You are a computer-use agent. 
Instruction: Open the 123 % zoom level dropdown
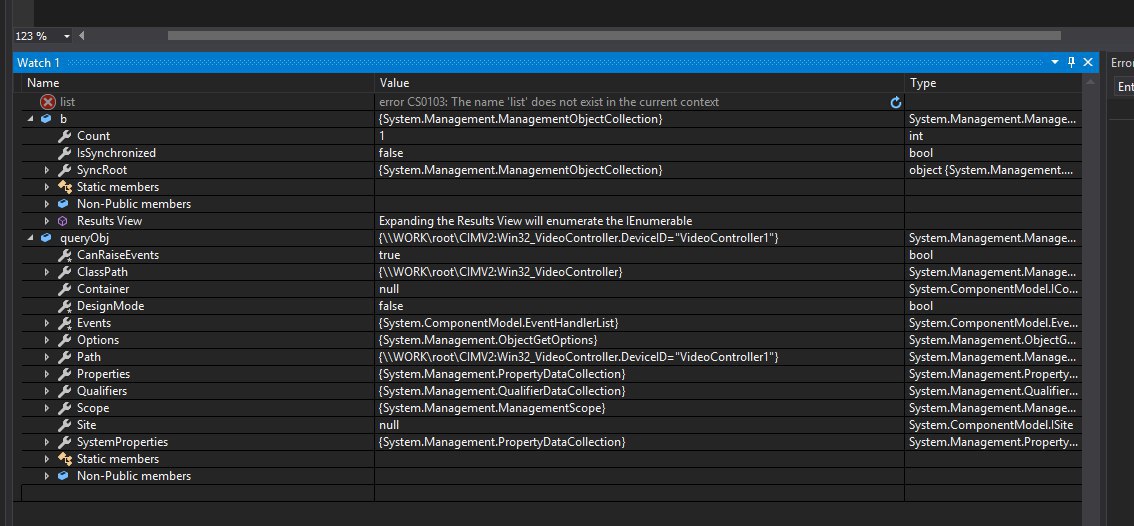point(67,36)
